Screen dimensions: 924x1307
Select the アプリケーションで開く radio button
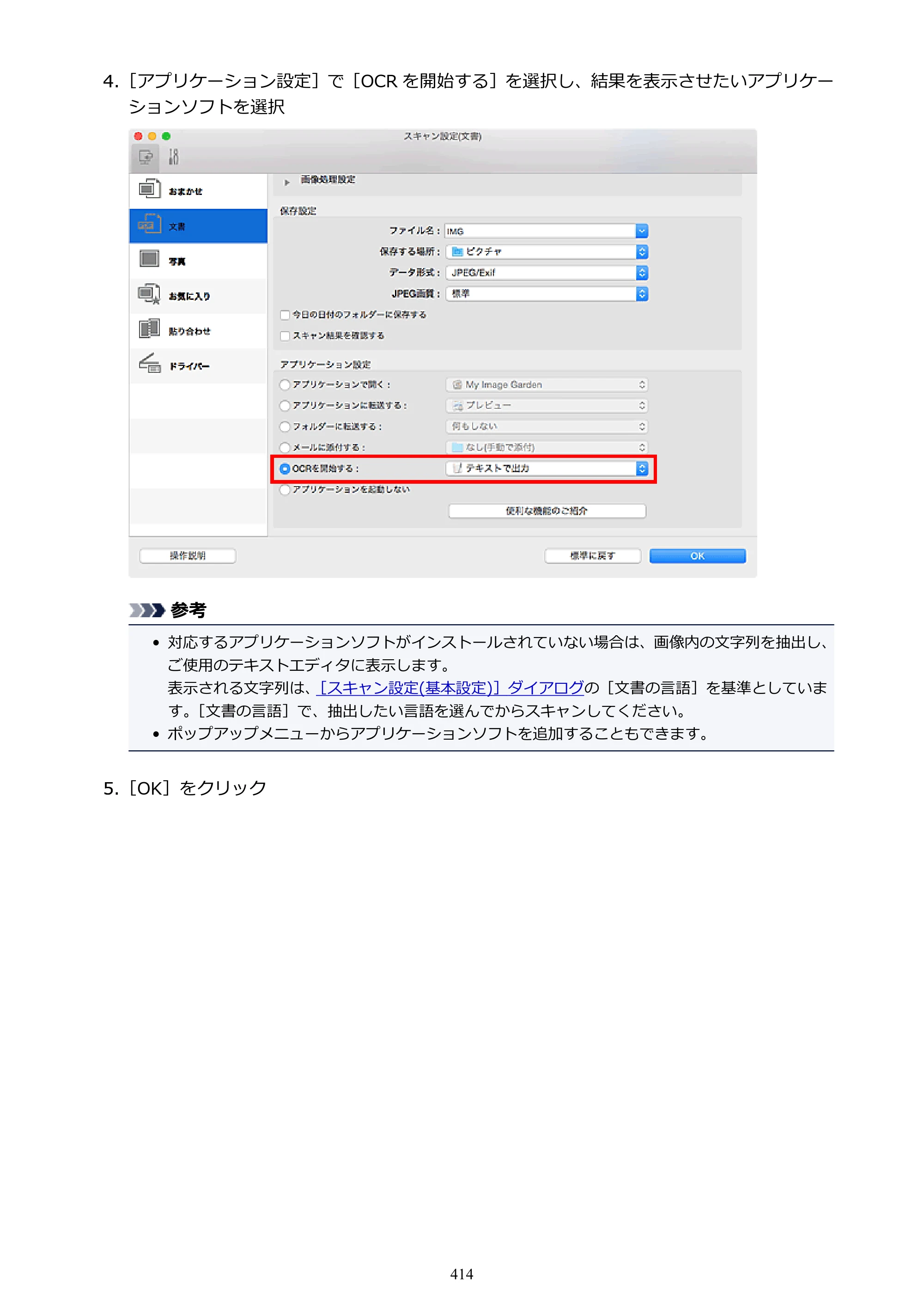click(x=285, y=385)
